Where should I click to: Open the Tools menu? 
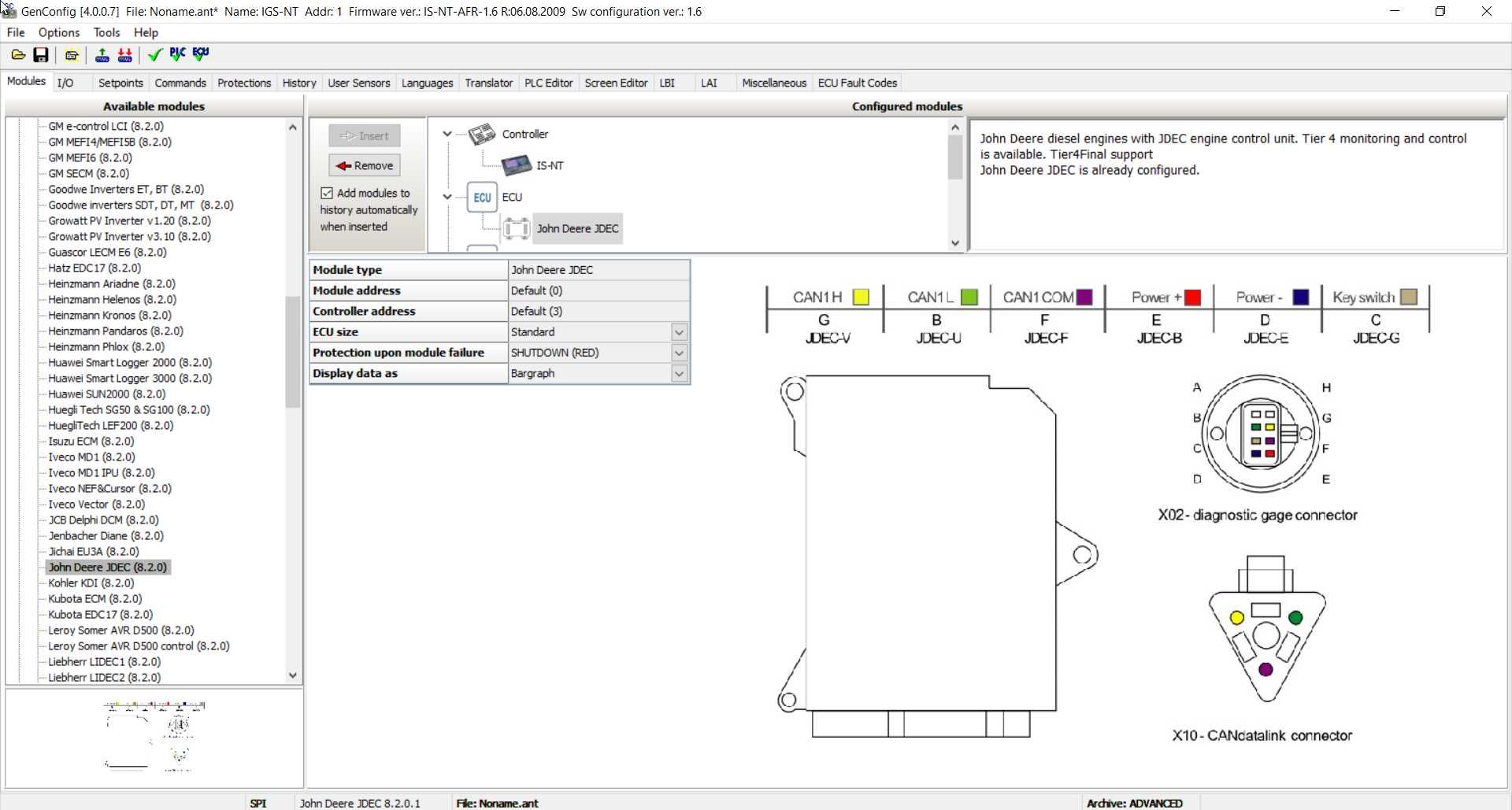pyautogui.click(x=106, y=32)
